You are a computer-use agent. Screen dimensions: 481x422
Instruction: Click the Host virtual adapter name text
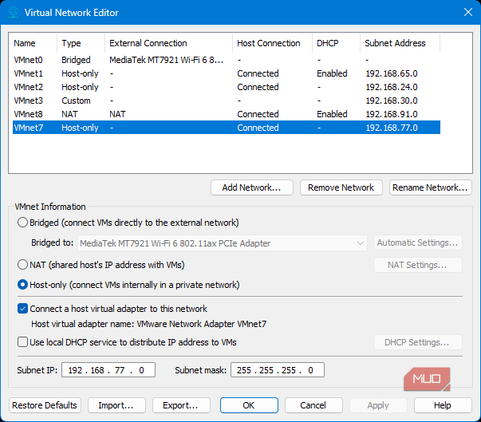pyautogui.click(x=149, y=324)
